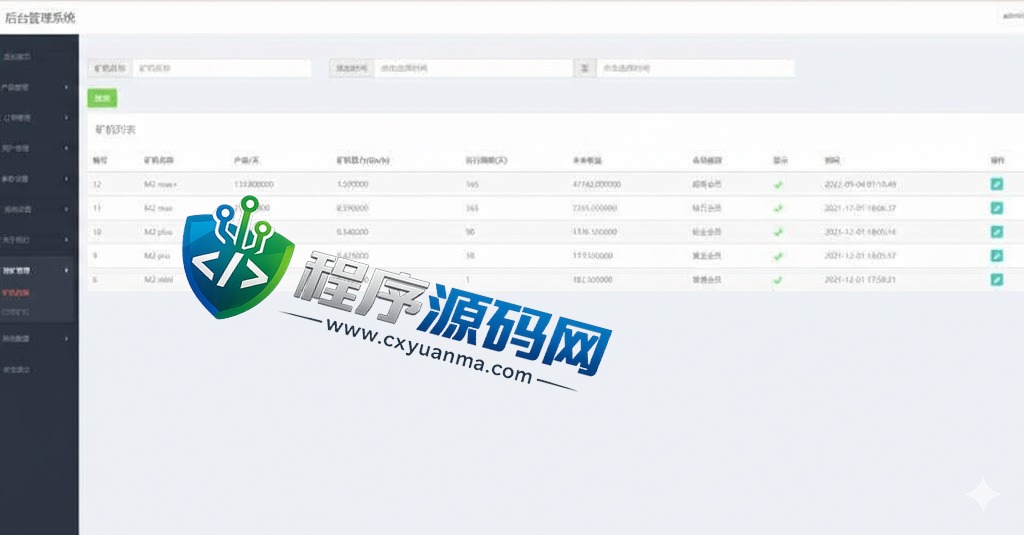Click edit icon for M2 max+ row
Viewport: 1024px width, 535px height.
click(x=997, y=184)
